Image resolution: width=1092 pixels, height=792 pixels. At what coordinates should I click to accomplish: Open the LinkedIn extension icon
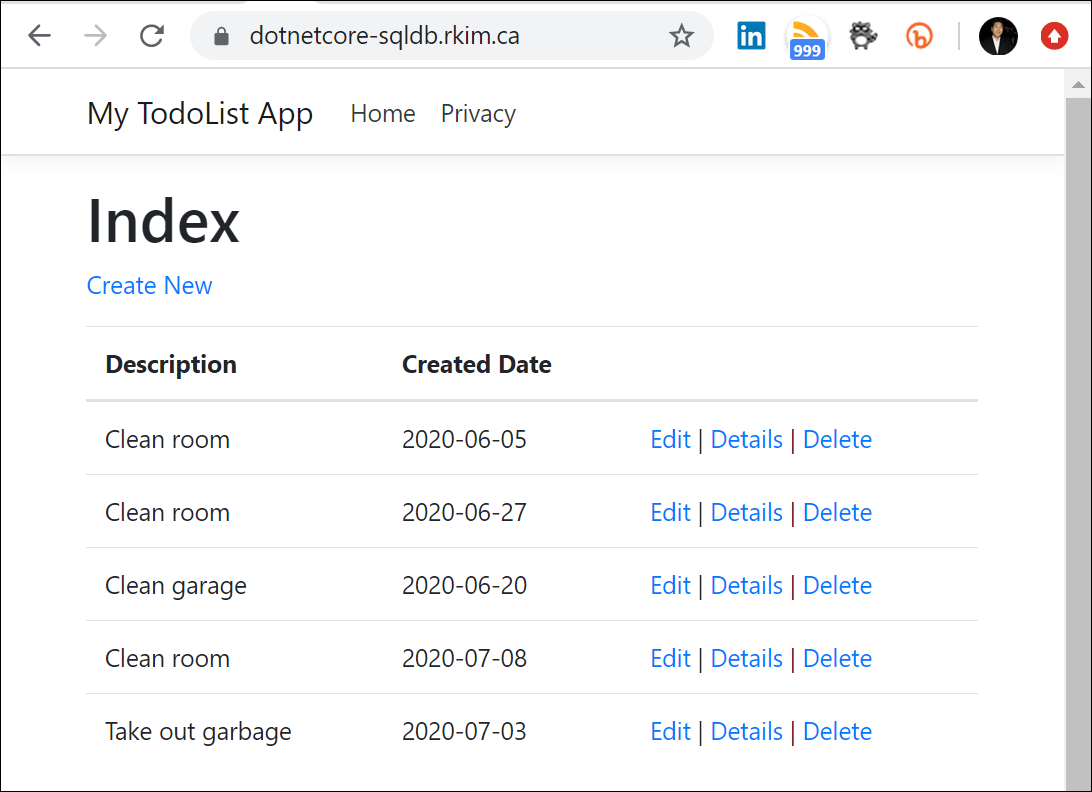751,35
